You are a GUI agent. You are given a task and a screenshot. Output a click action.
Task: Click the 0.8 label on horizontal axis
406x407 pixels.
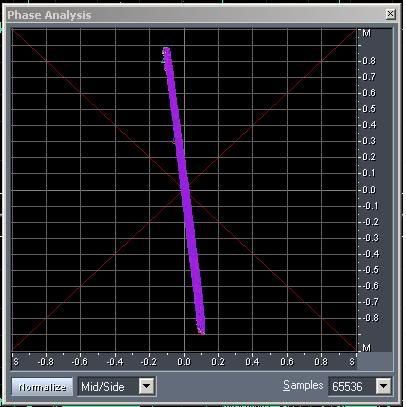[x=321, y=362]
